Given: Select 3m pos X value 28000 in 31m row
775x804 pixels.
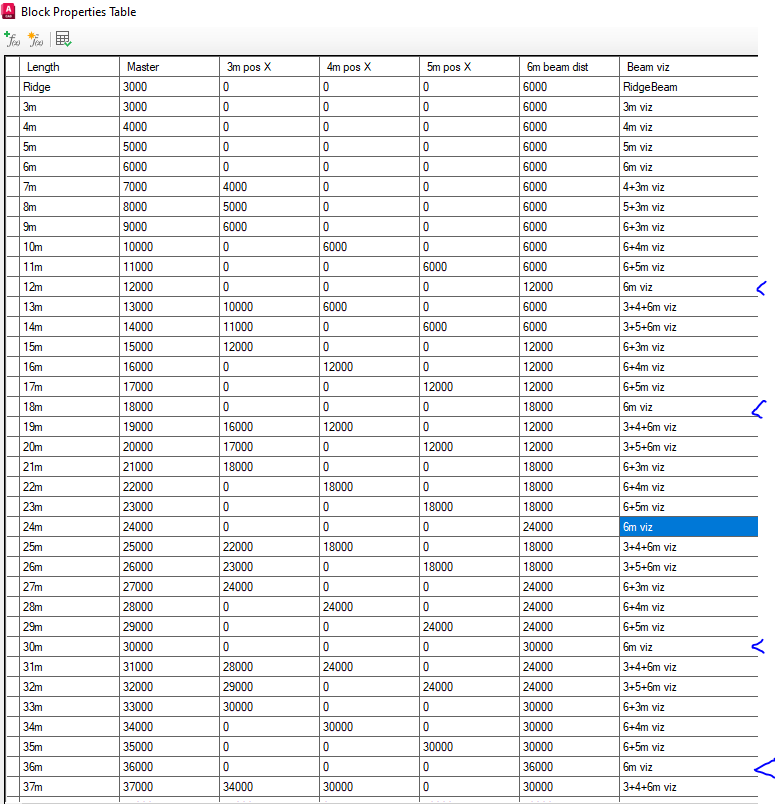Looking at the screenshot, I should 269,667.
